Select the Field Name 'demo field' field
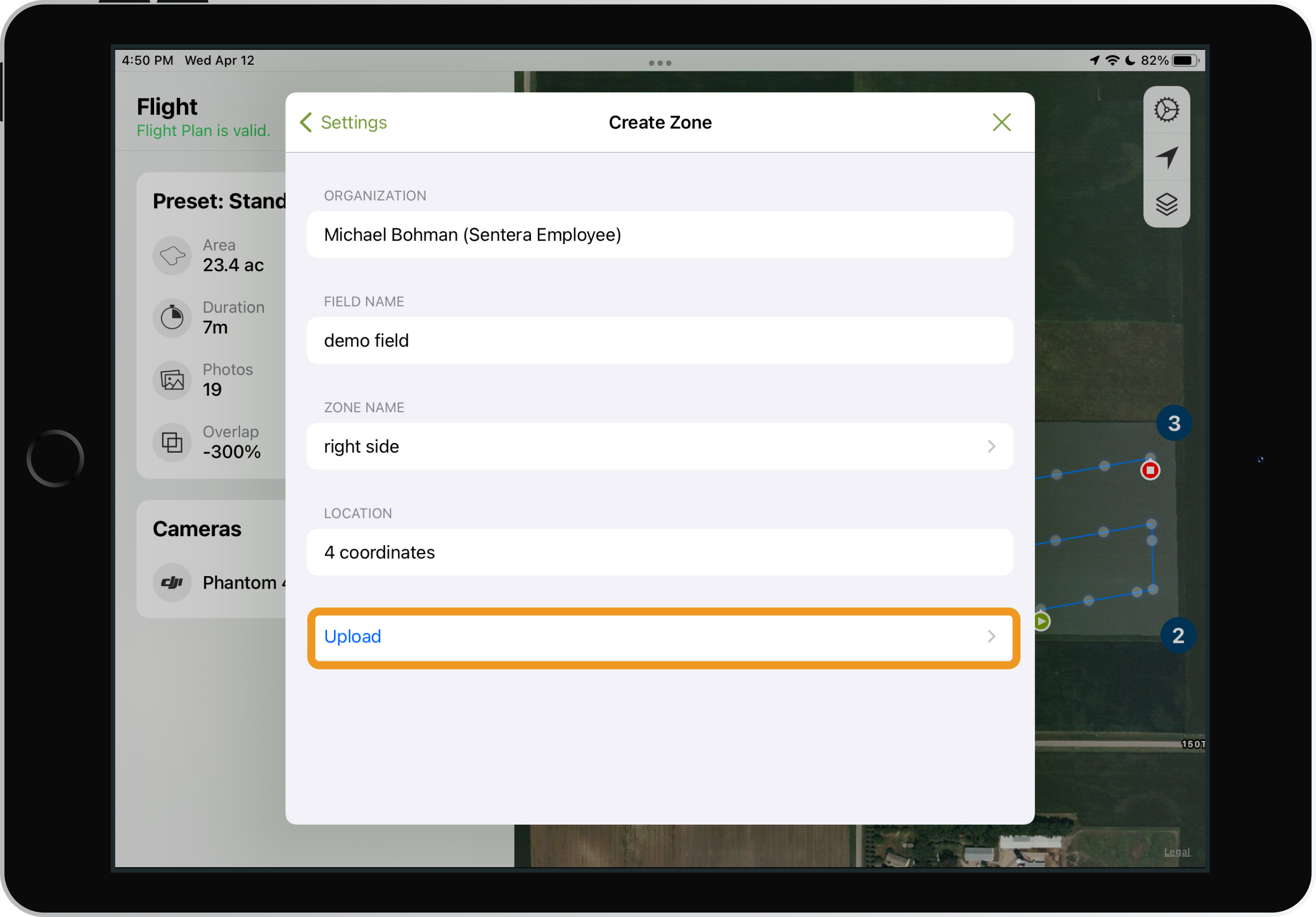The height and width of the screenshot is (917, 1316). 659,340
